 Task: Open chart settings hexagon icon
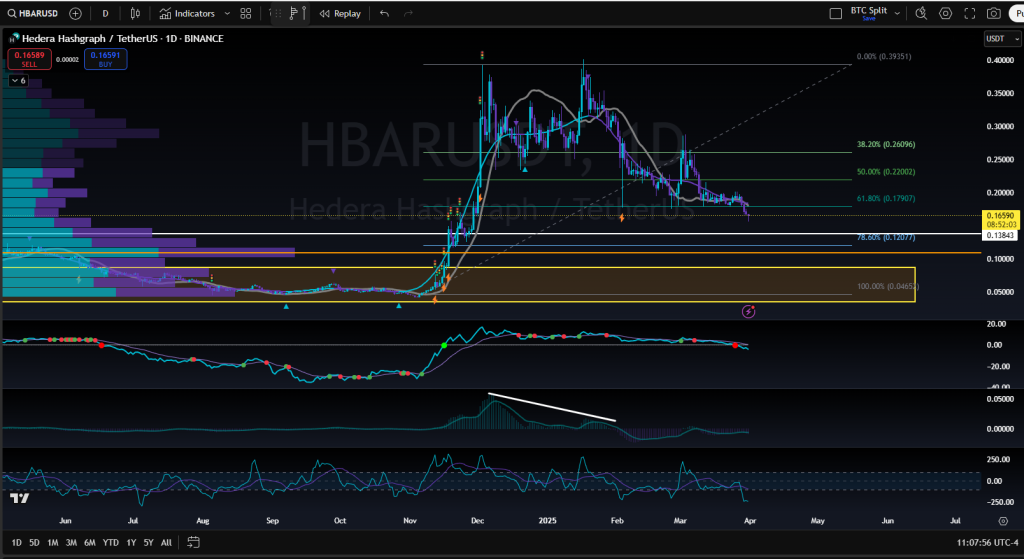[945, 13]
